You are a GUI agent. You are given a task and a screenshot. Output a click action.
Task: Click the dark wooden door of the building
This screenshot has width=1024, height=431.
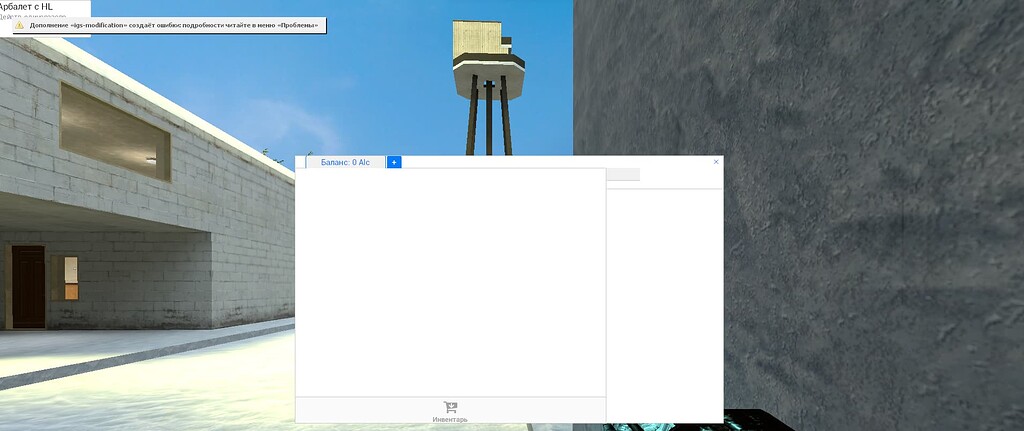click(28, 287)
